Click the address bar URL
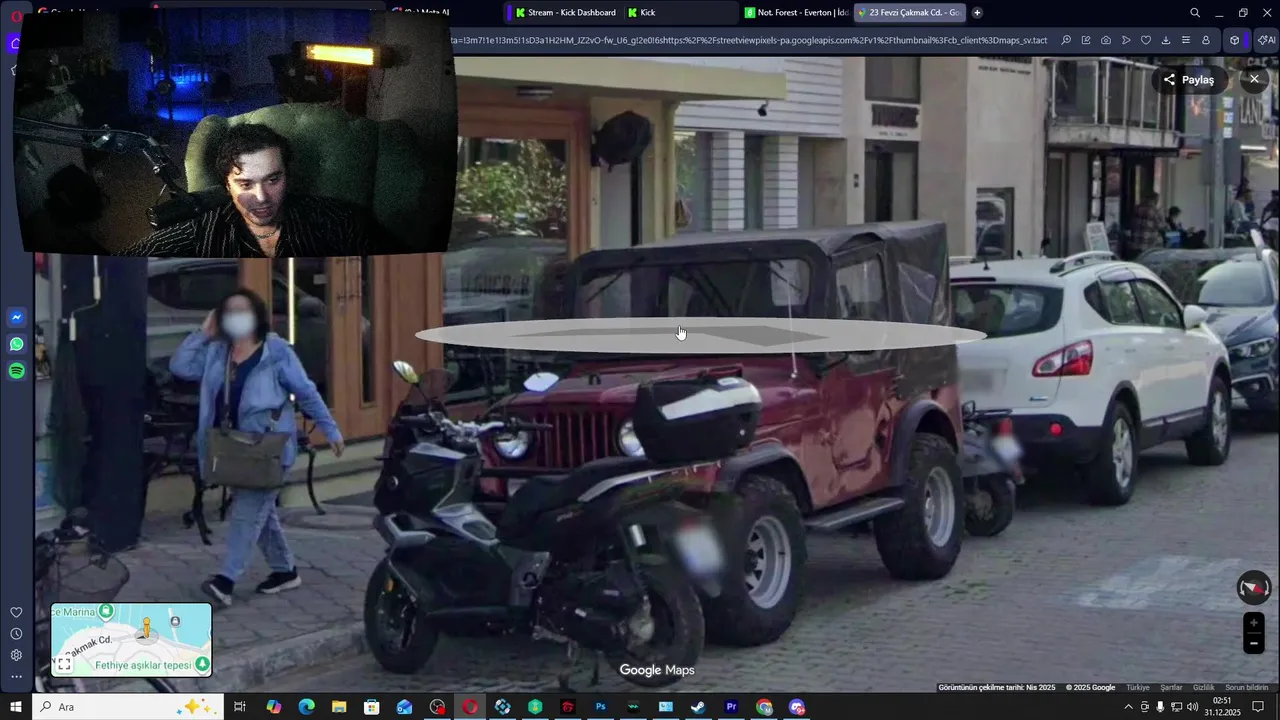The height and width of the screenshot is (720, 1280). click(x=750, y=40)
